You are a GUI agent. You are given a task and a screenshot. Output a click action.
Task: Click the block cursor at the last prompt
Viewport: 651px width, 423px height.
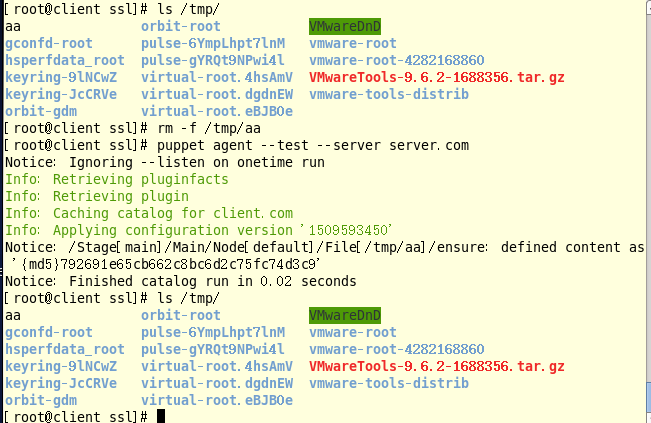[161, 416]
